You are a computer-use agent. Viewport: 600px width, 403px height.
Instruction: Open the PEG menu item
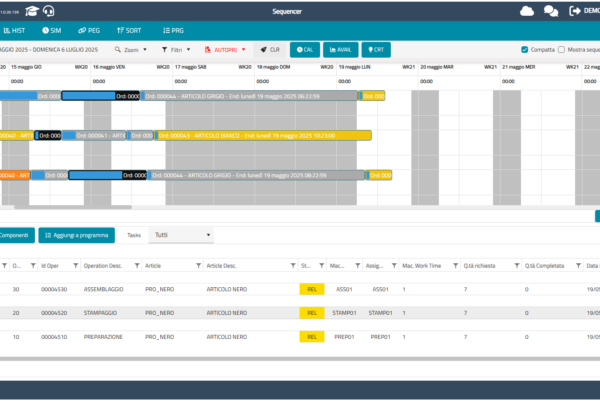89,31
